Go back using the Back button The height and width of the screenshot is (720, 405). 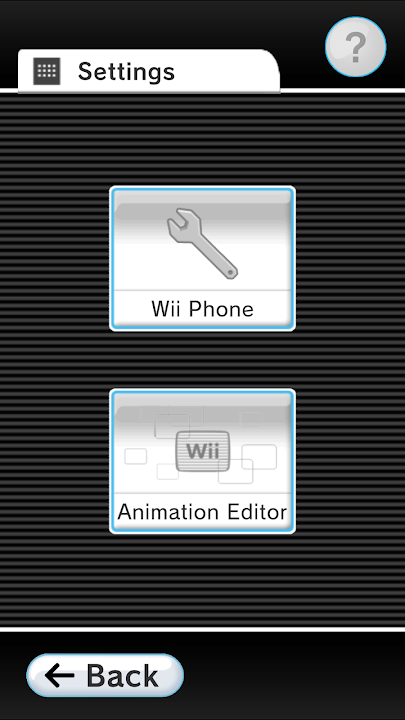[x=105, y=675]
